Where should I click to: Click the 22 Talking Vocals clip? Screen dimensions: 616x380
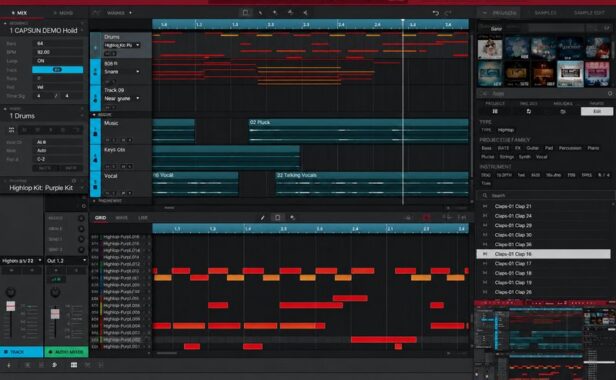pyautogui.click(x=372, y=183)
